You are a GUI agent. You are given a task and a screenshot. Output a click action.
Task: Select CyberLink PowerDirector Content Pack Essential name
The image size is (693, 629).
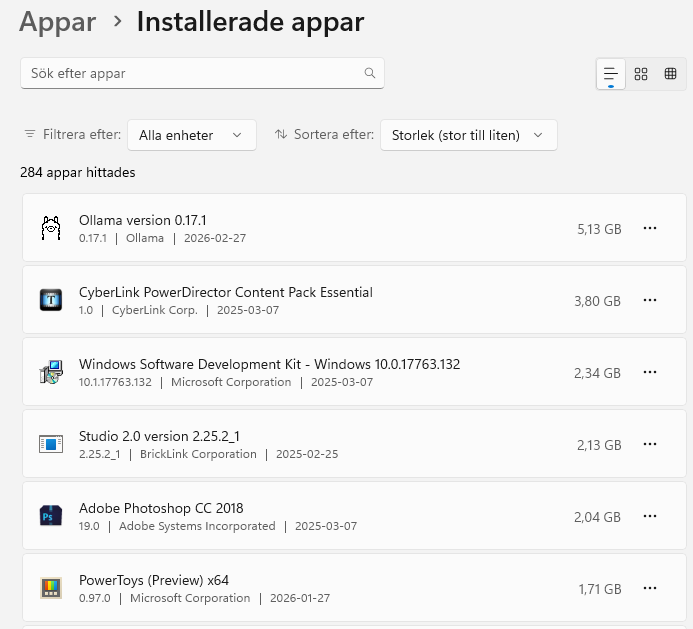tap(226, 292)
